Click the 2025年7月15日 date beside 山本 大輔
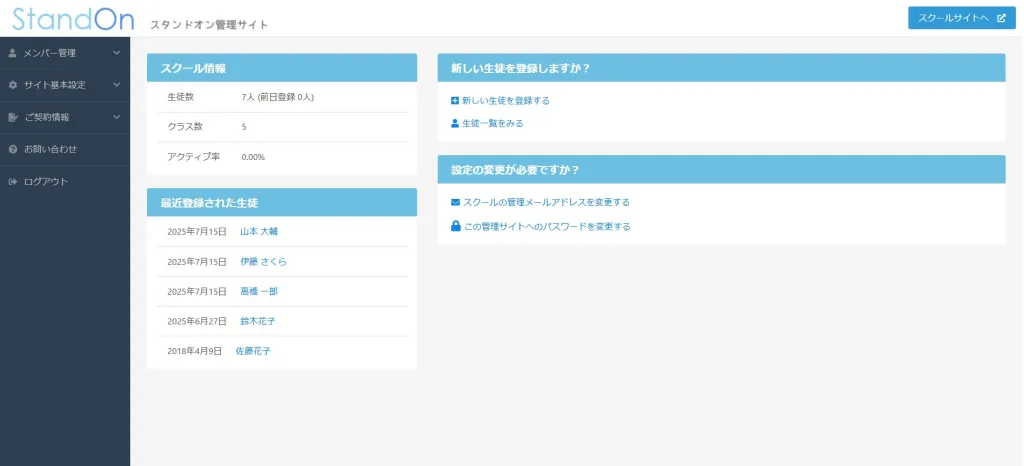Screen dimensions: 1024x466 pos(197,232)
